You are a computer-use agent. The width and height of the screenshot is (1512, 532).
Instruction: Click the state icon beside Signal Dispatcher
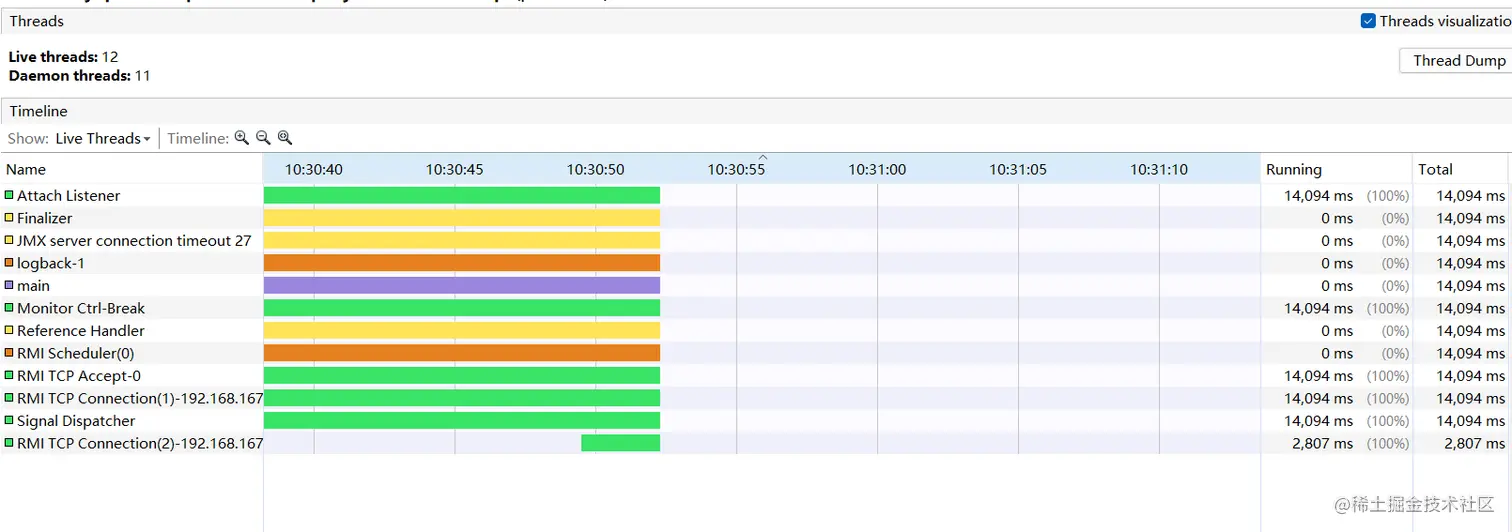[9, 420]
